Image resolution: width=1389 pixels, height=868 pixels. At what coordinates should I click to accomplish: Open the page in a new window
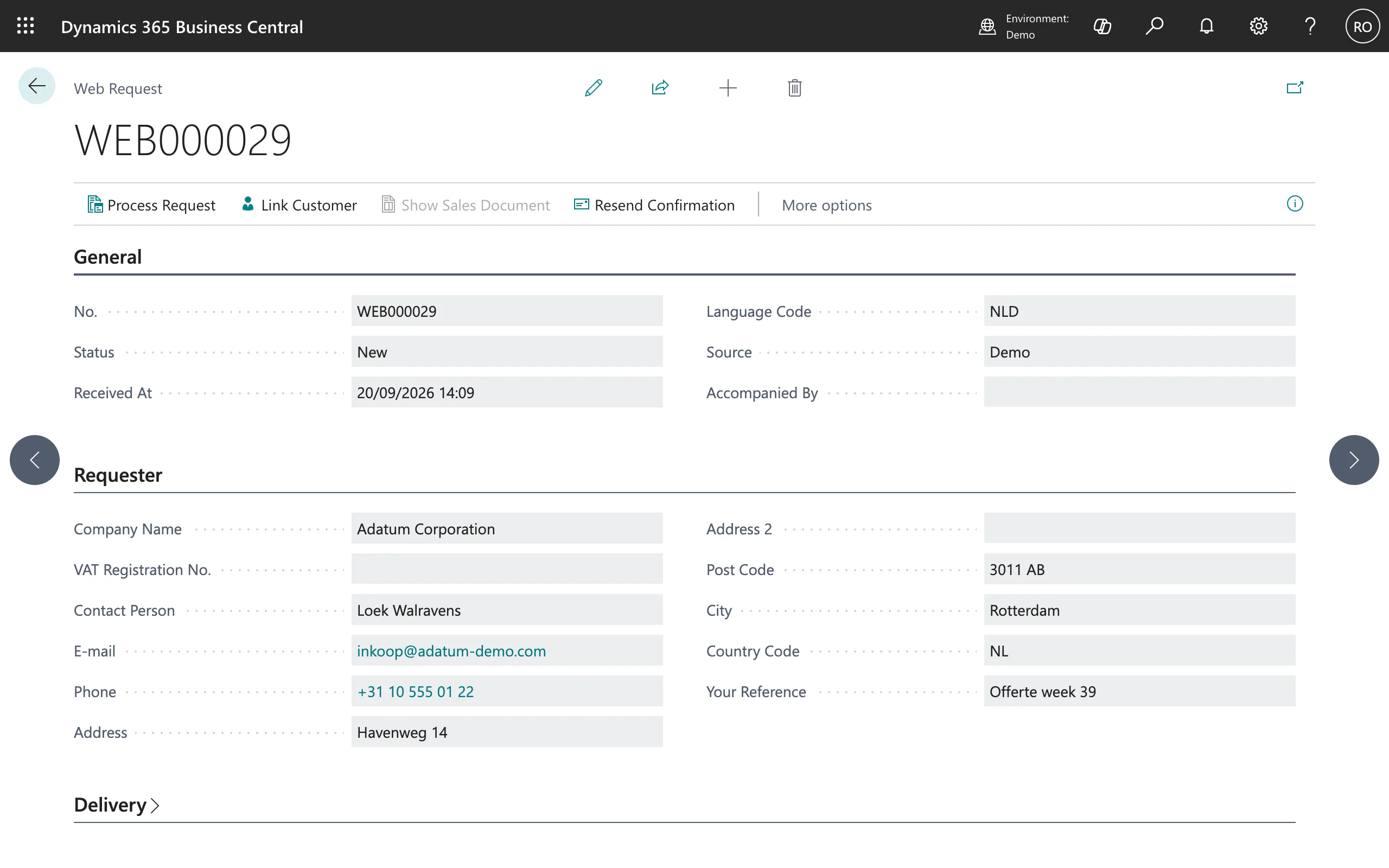coord(1295,88)
